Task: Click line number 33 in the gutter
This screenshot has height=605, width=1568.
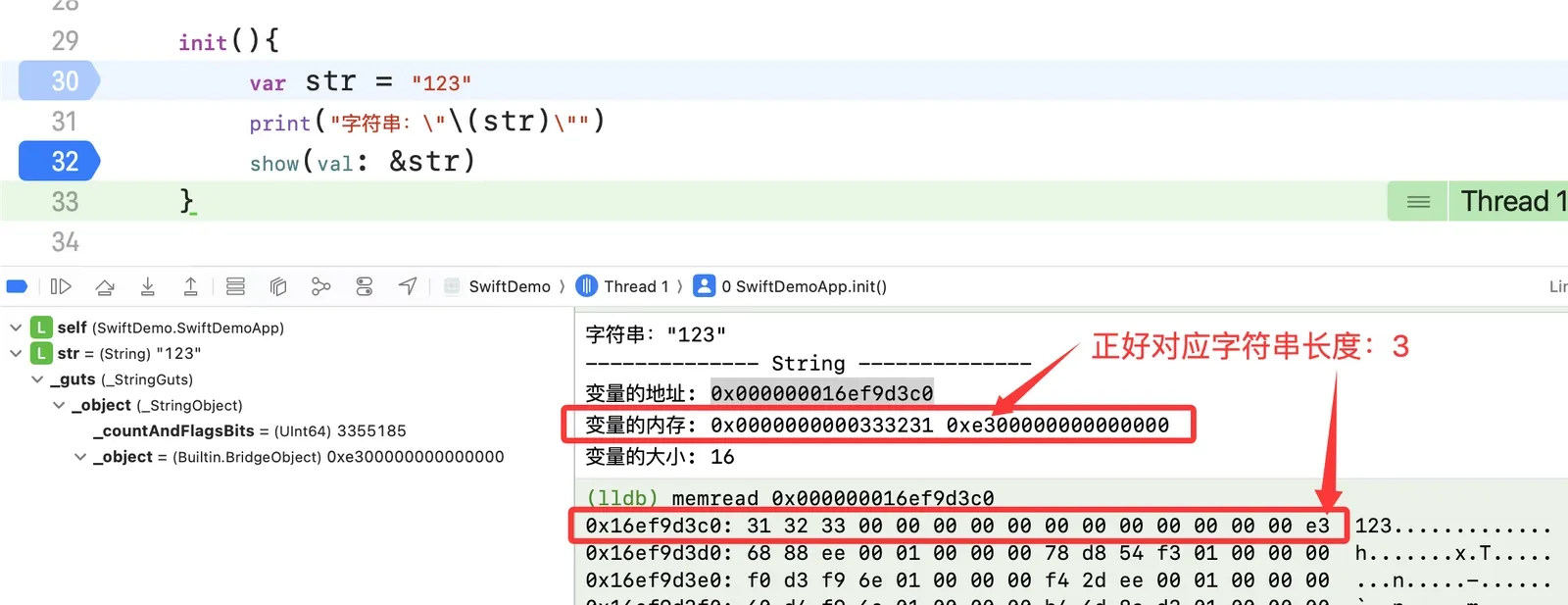Action: tap(65, 201)
